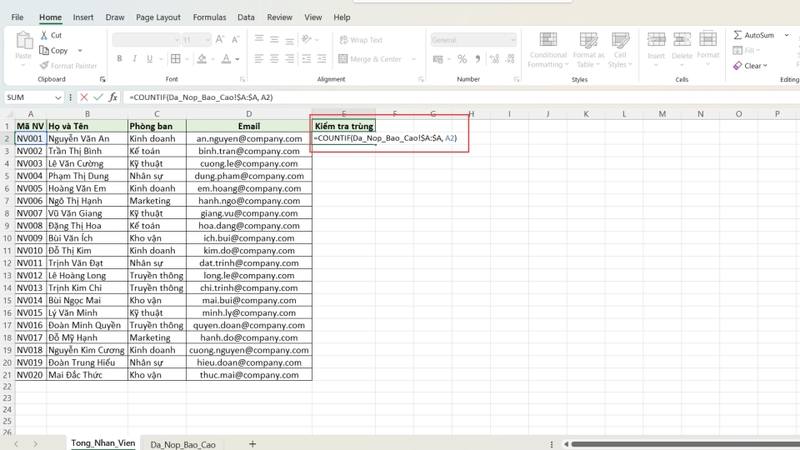Click the Insert Function fx icon
The height and width of the screenshot is (450, 800).
tap(113, 97)
